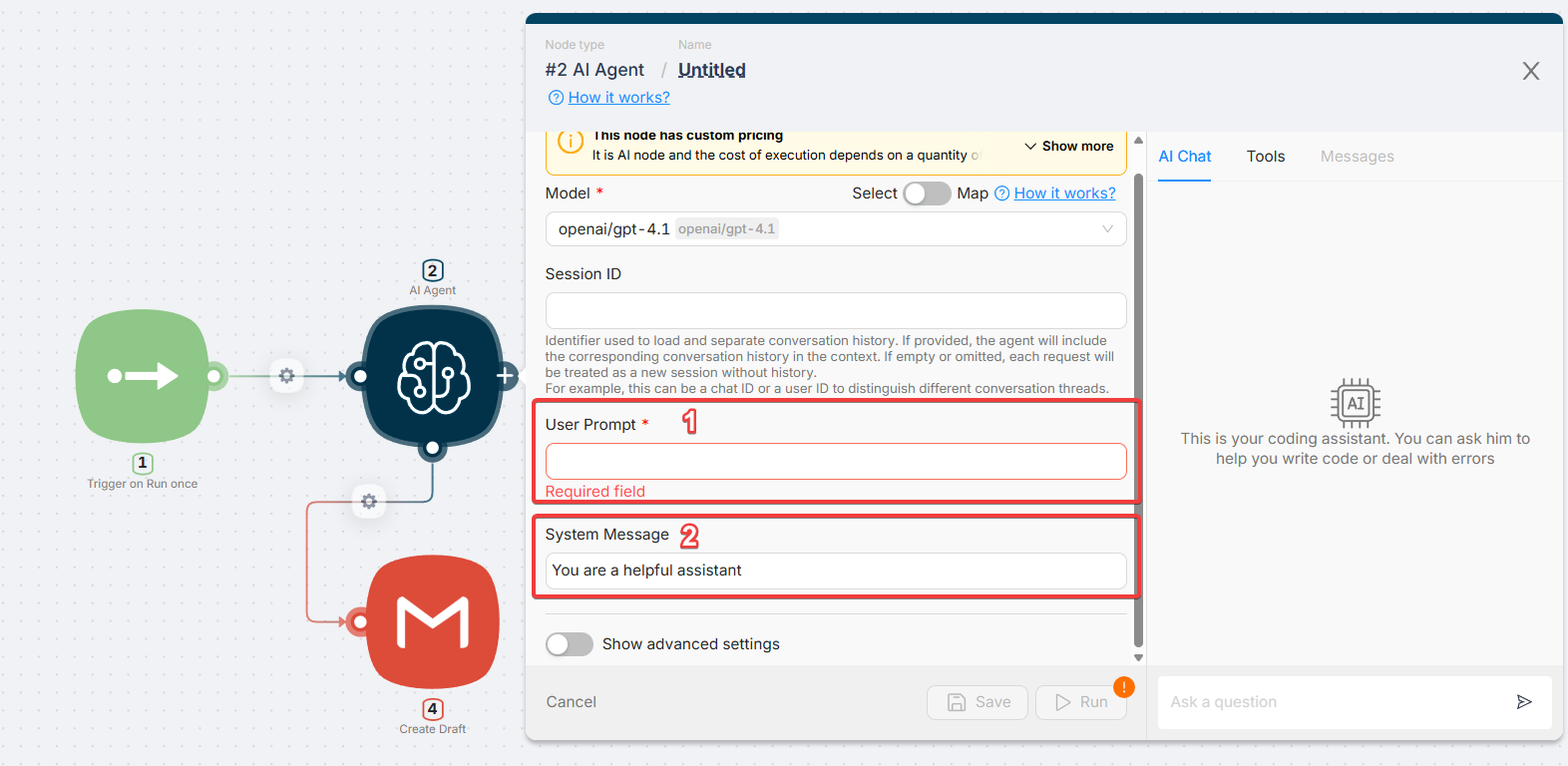Send the question with the arrow icon
Screen dimensions: 1568x766
(1523, 702)
